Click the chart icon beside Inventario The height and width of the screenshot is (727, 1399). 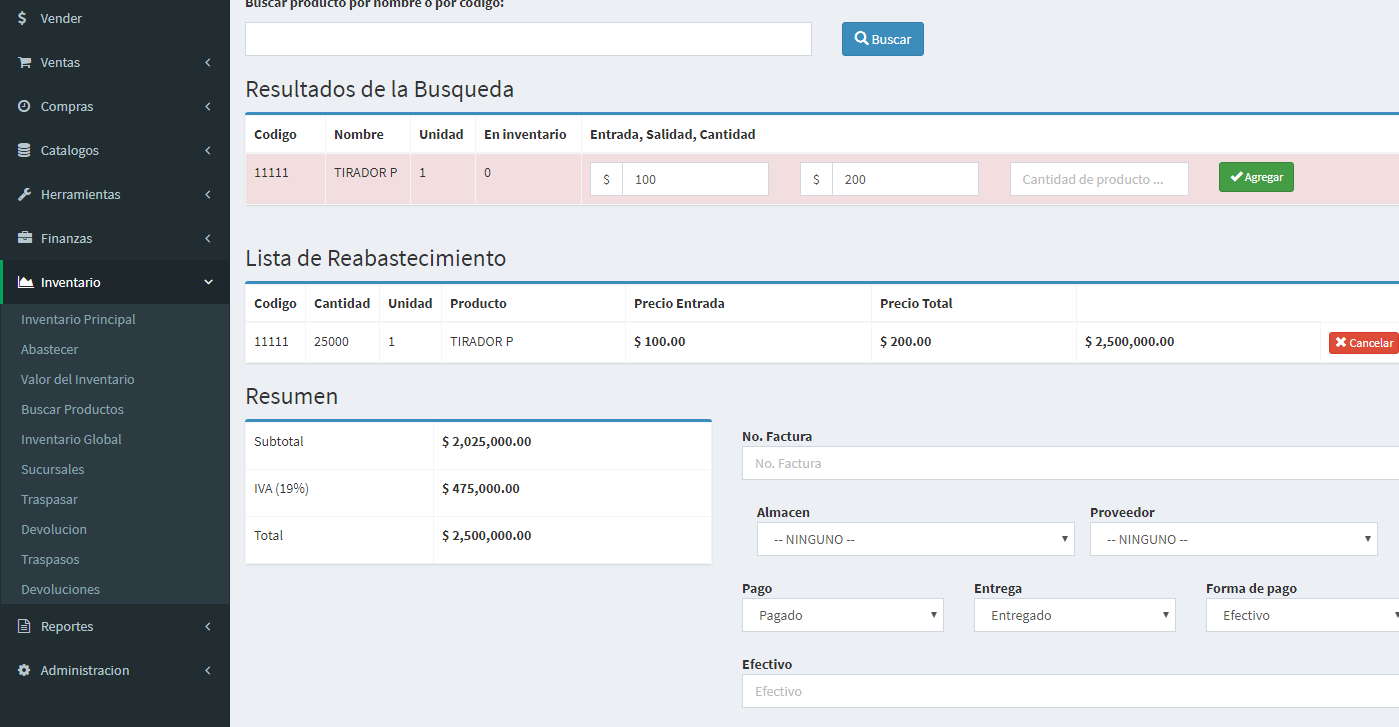pos(25,282)
